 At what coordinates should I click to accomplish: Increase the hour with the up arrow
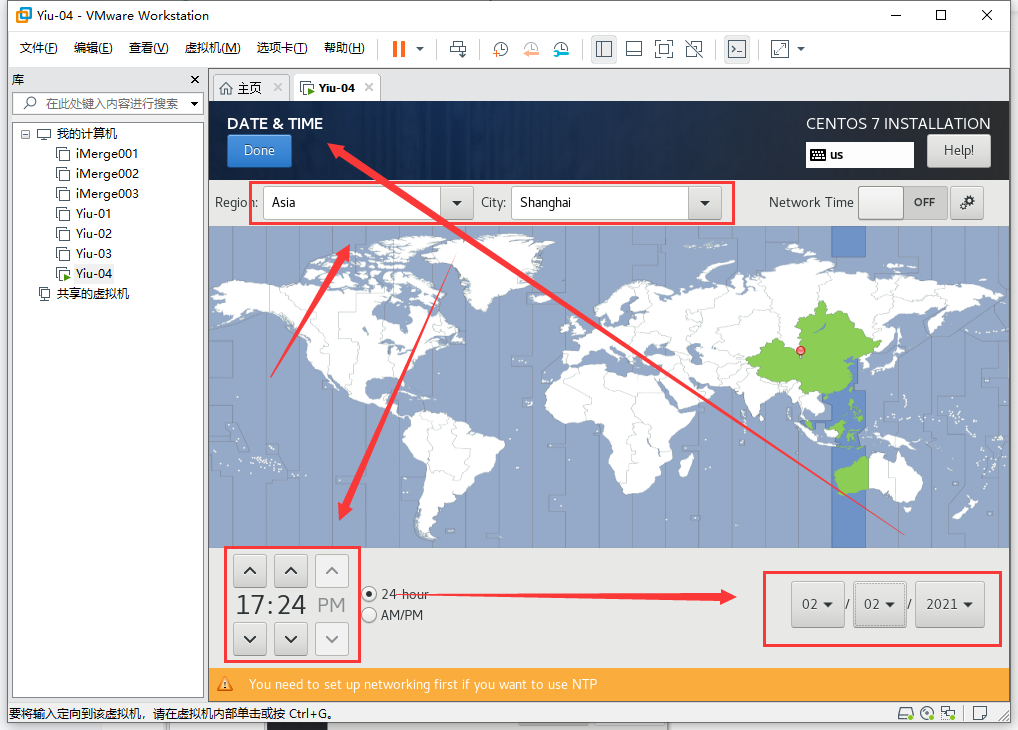[250, 572]
